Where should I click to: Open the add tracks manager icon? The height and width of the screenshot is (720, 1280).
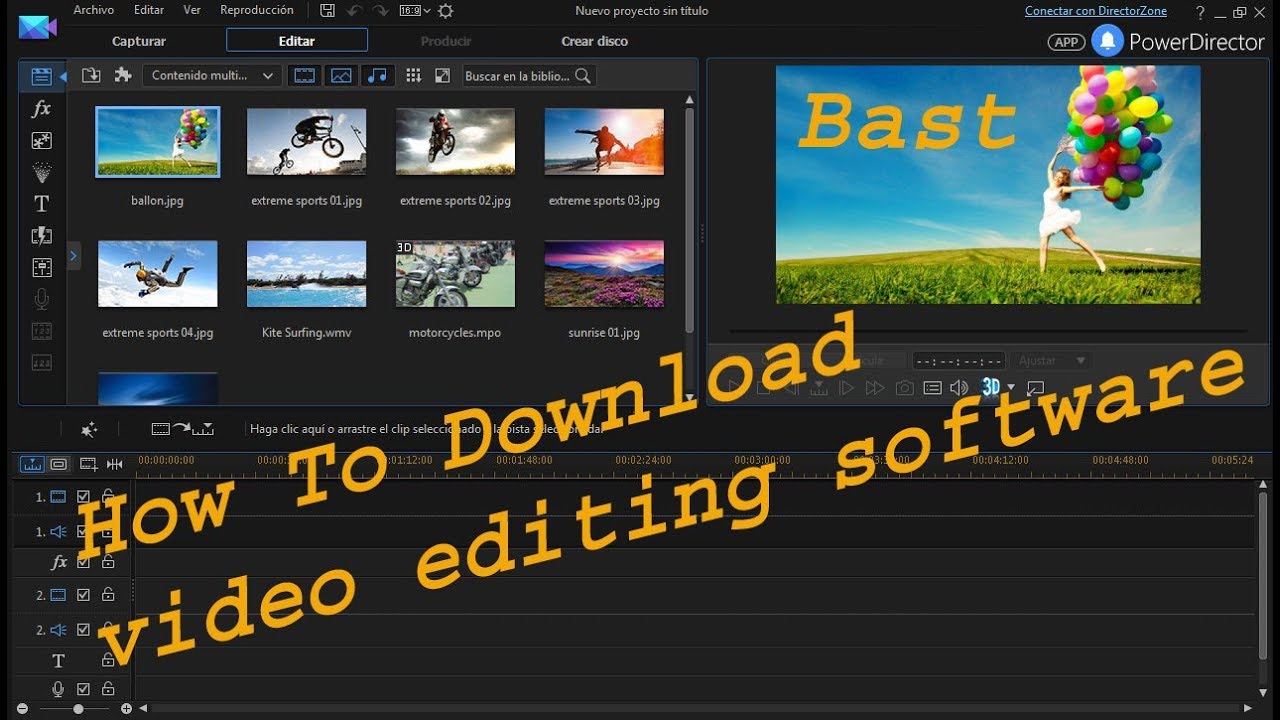click(x=88, y=464)
